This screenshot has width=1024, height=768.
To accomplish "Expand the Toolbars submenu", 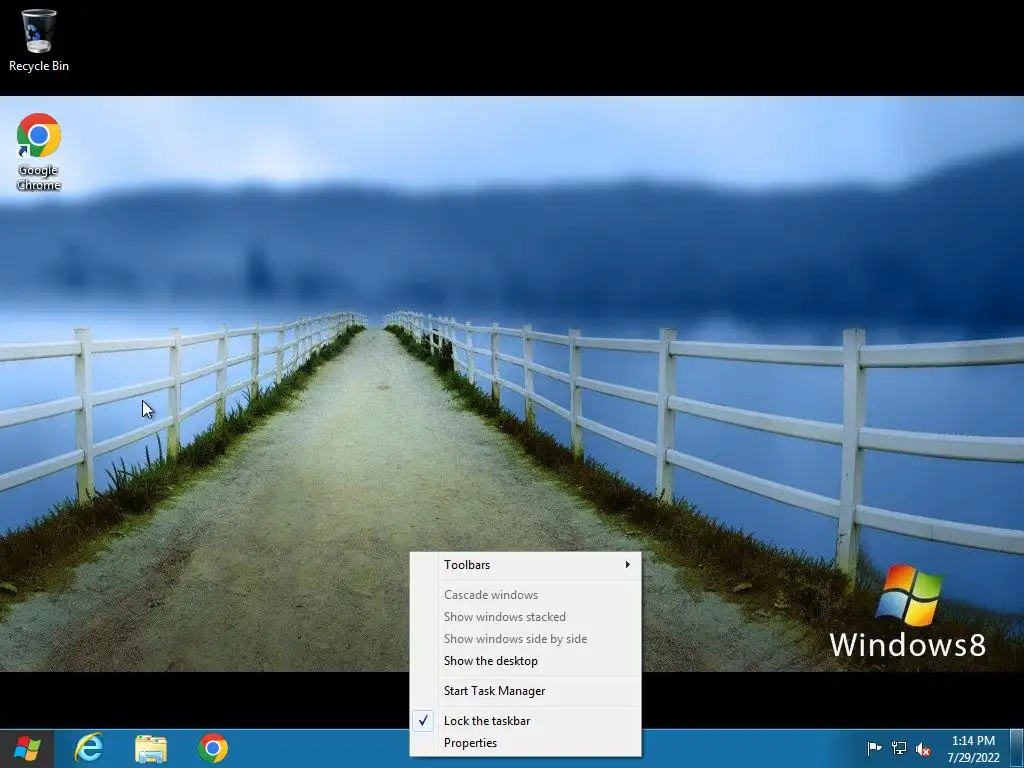I will [x=526, y=565].
